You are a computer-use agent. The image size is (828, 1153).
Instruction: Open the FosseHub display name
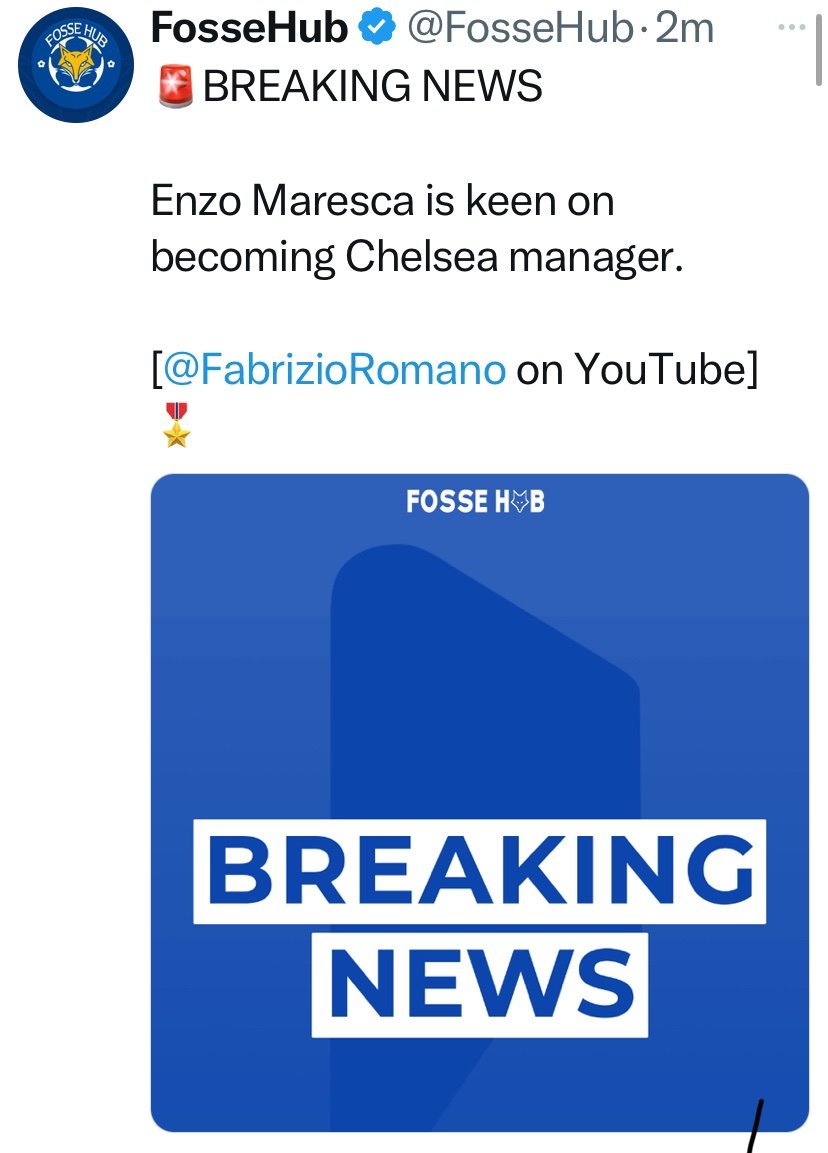point(249,28)
